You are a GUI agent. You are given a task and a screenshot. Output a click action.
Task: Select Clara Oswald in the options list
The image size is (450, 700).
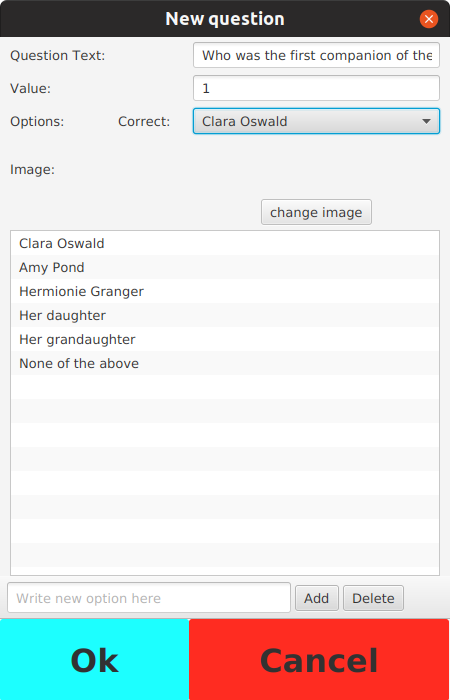tap(225, 243)
